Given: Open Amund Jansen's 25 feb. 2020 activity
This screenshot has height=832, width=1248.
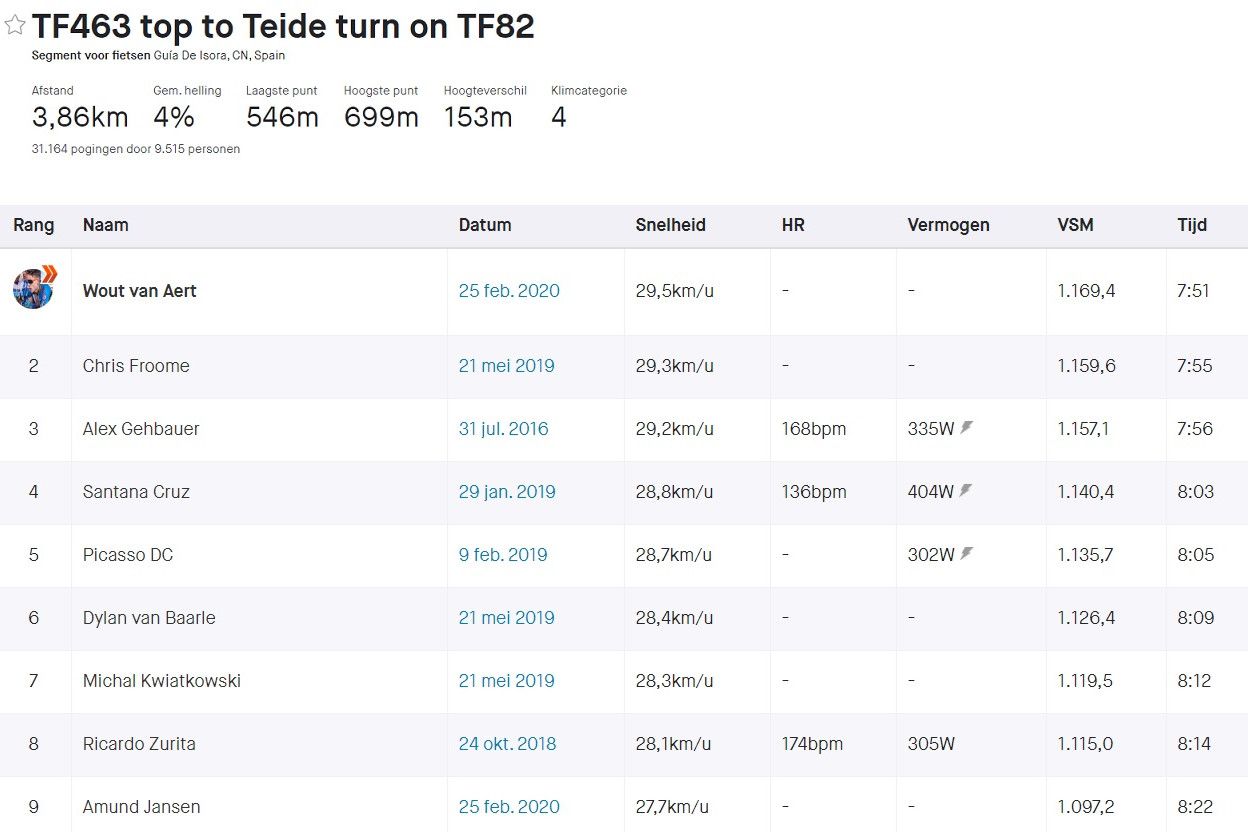Looking at the screenshot, I should click(x=509, y=807).
